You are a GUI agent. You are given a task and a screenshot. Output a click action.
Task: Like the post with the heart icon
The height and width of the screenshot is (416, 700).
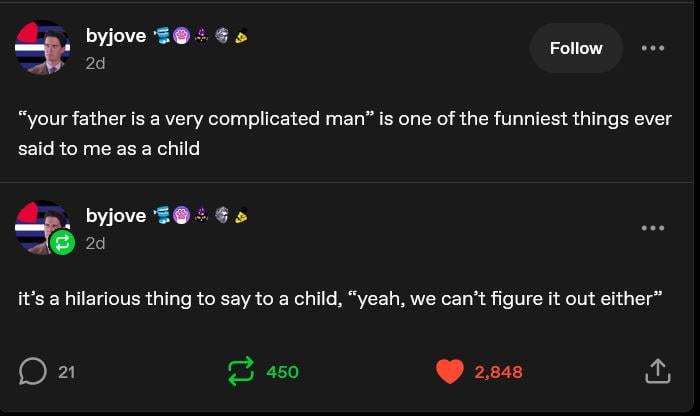[450, 372]
